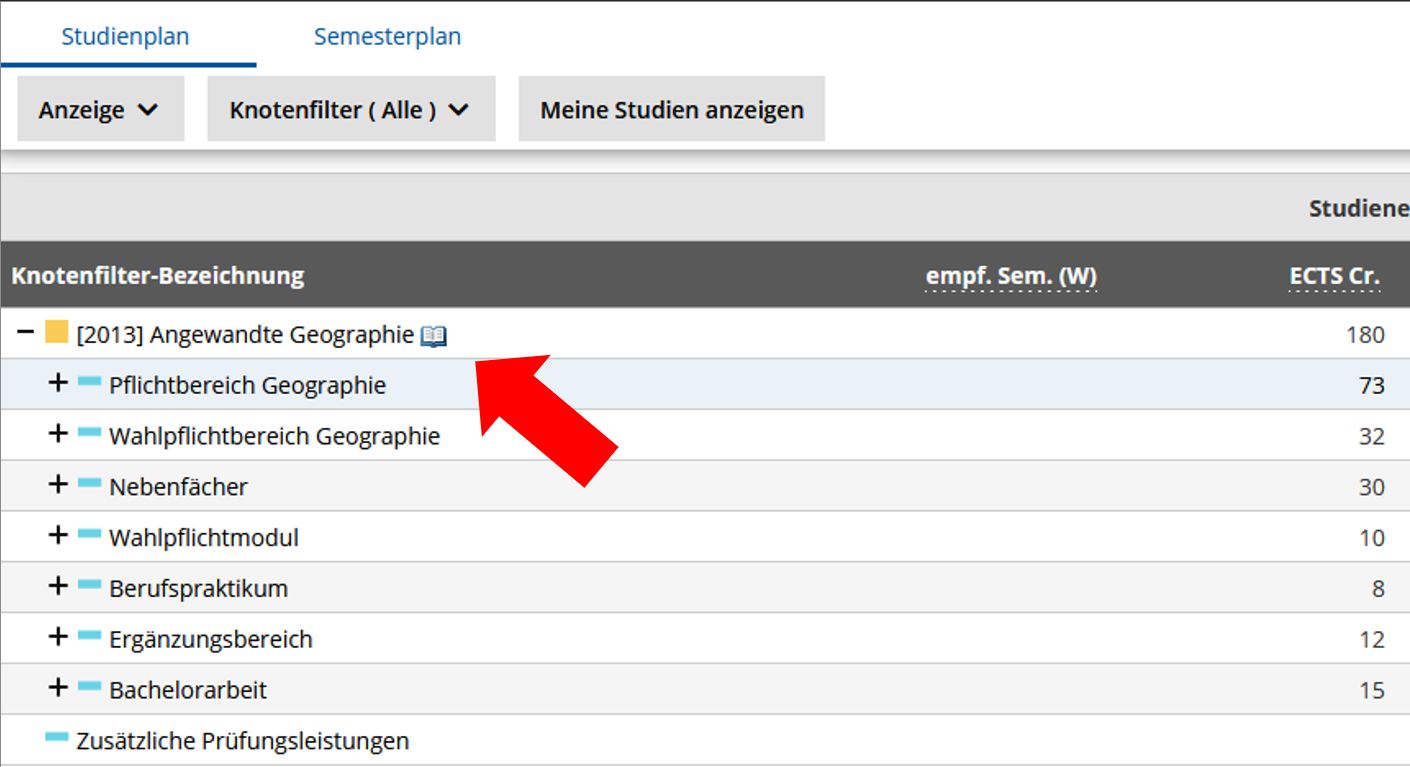The image size is (1410, 767).
Task: Expand the Pflichtbereich Geographie node
Action: tap(58, 382)
